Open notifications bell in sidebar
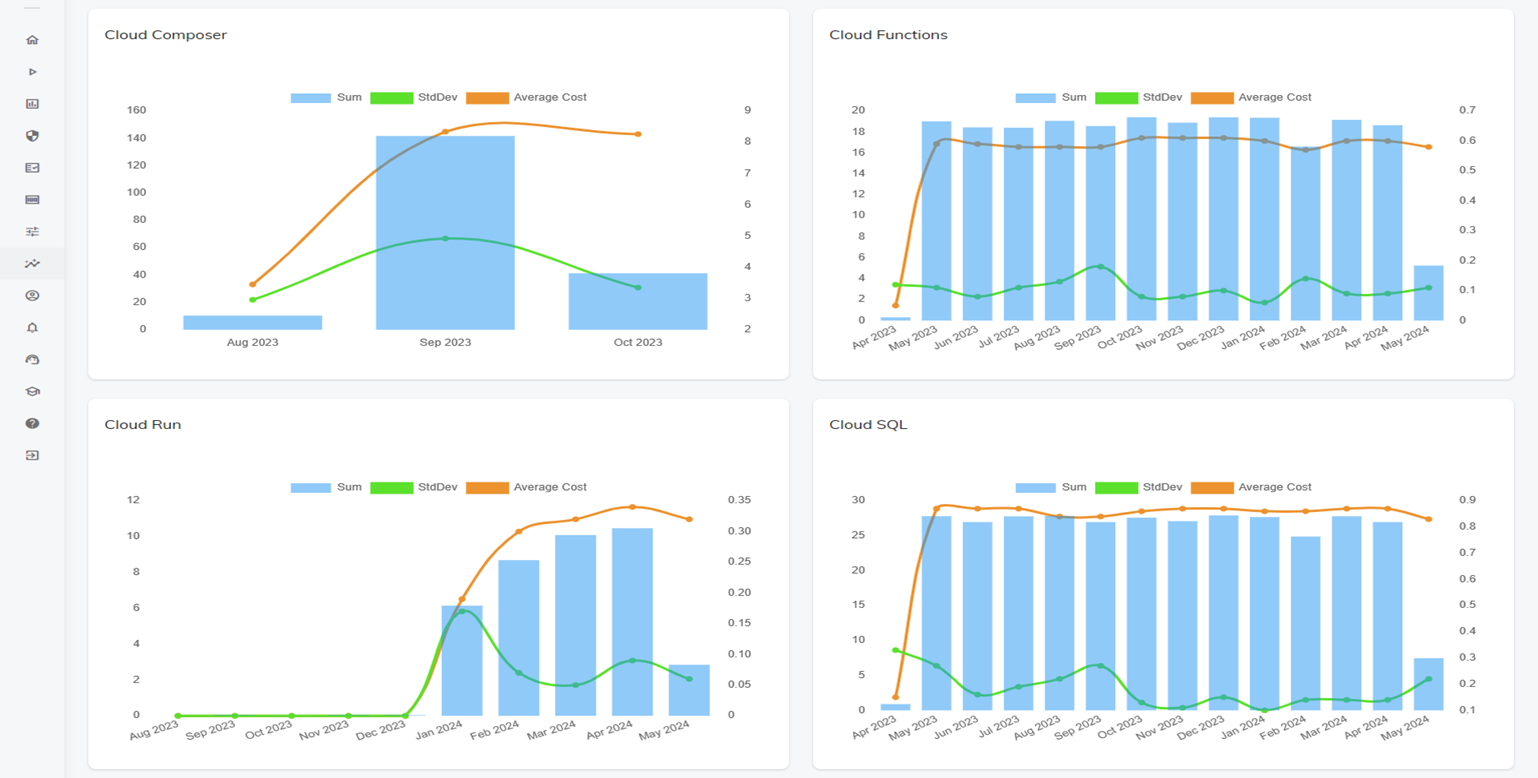Image resolution: width=1538 pixels, height=778 pixels. click(32, 328)
